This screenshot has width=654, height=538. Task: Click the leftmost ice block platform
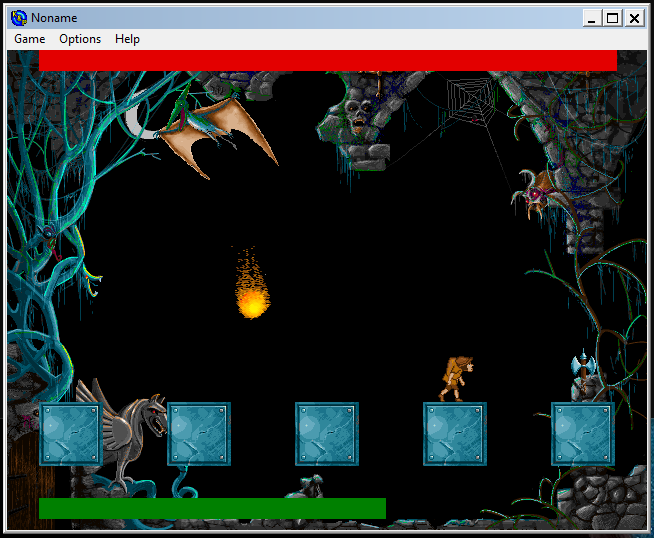[x=70, y=434]
